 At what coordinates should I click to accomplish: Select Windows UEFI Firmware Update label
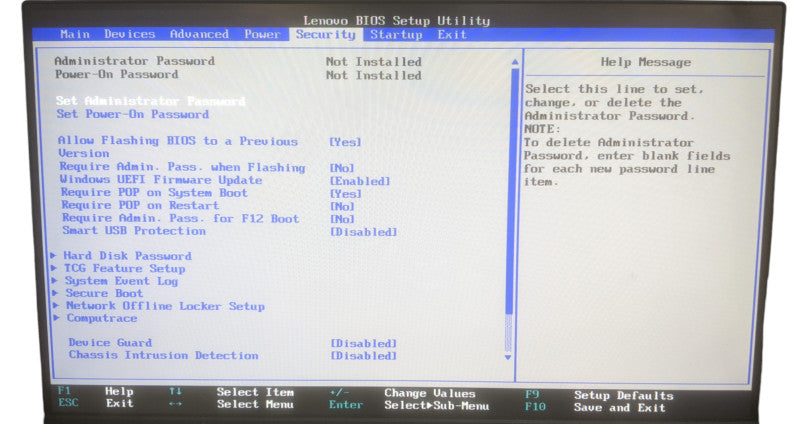click(x=161, y=180)
